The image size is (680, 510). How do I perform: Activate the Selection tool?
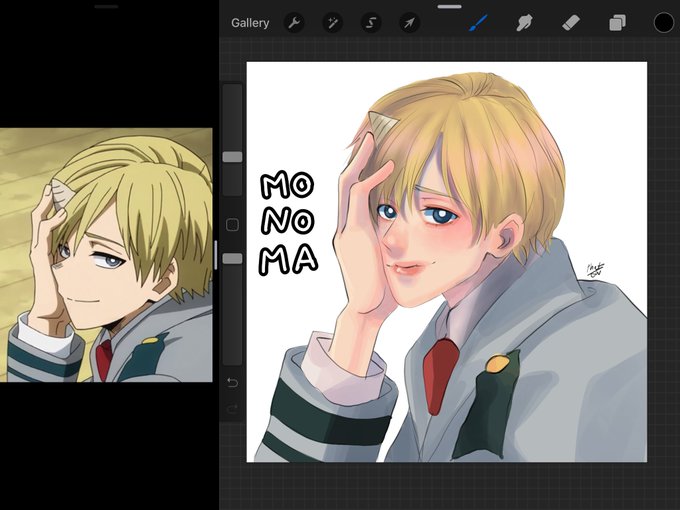coord(371,23)
